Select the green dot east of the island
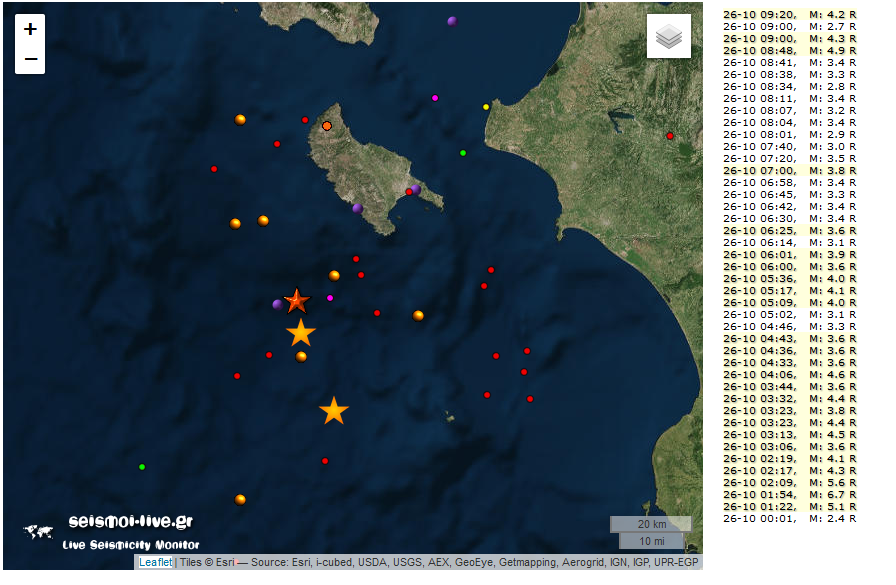The width and height of the screenshot is (896, 585). point(463,153)
